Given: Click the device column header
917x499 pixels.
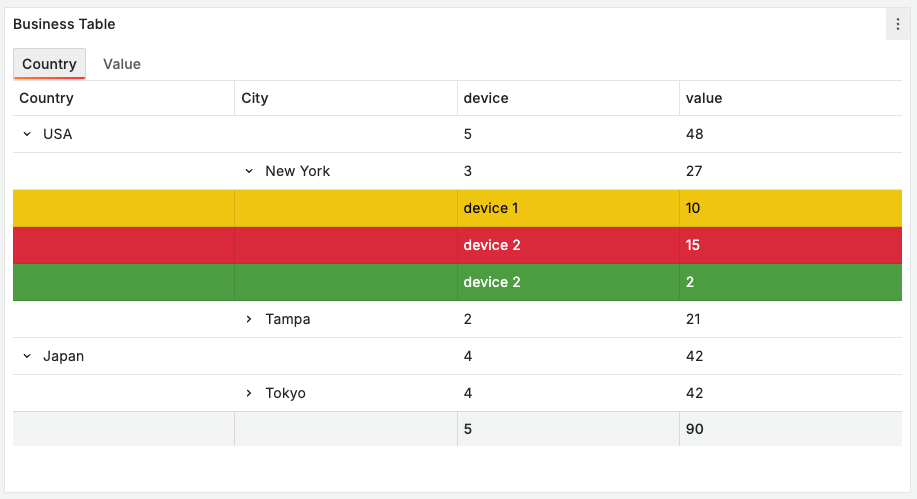Looking at the screenshot, I should pyautogui.click(x=486, y=98).
